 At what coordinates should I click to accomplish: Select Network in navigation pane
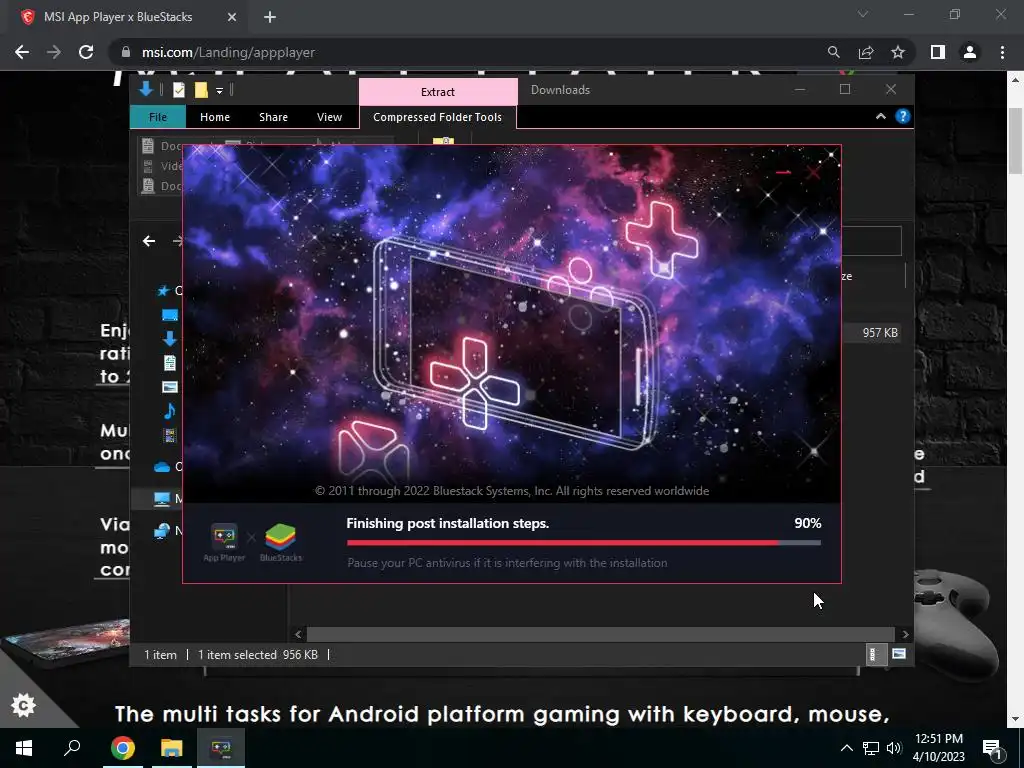coord(162,531)
